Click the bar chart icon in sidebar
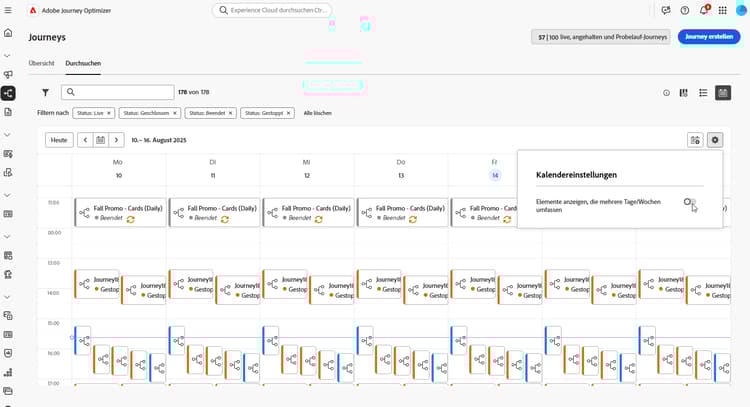The width and height of the screenshot is (750, 407). point(8,372)
